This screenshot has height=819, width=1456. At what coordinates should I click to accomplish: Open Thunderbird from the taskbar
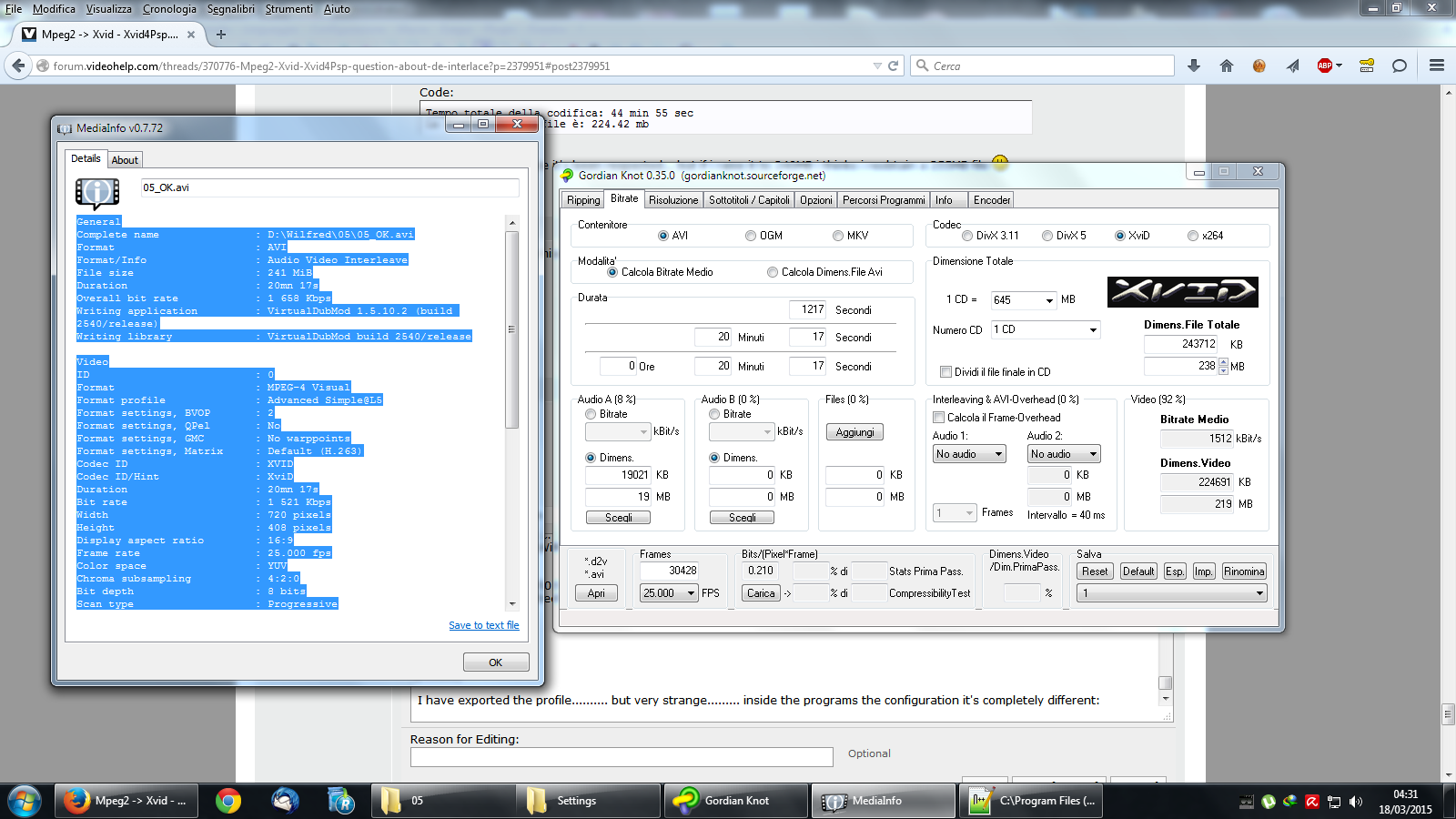pos(285,801)
